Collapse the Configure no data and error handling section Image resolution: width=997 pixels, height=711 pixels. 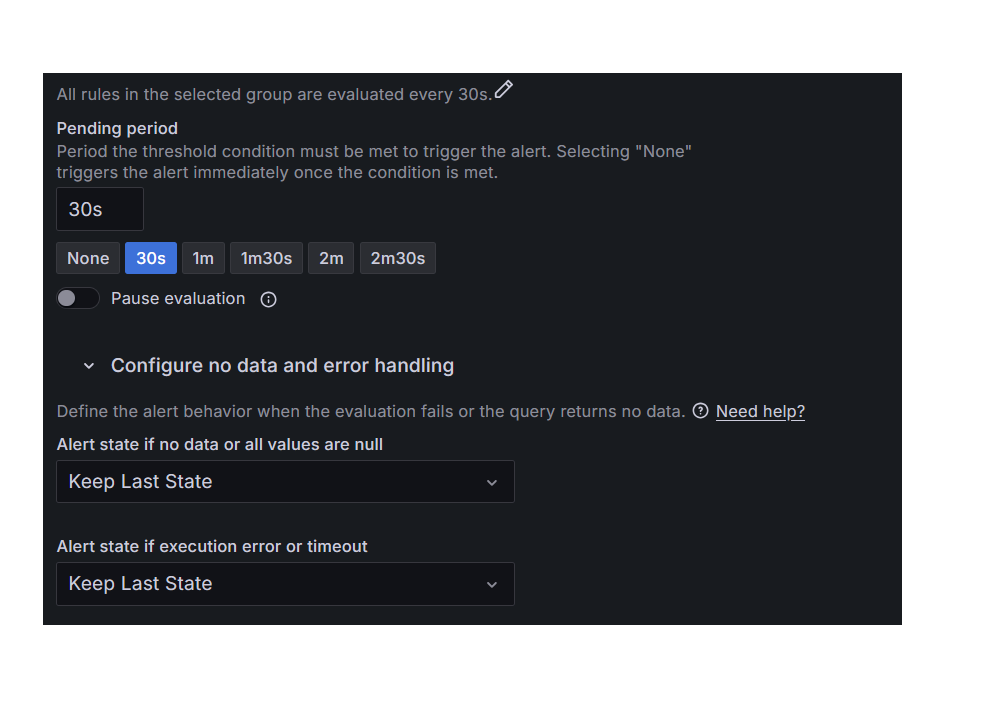point(88,365)
